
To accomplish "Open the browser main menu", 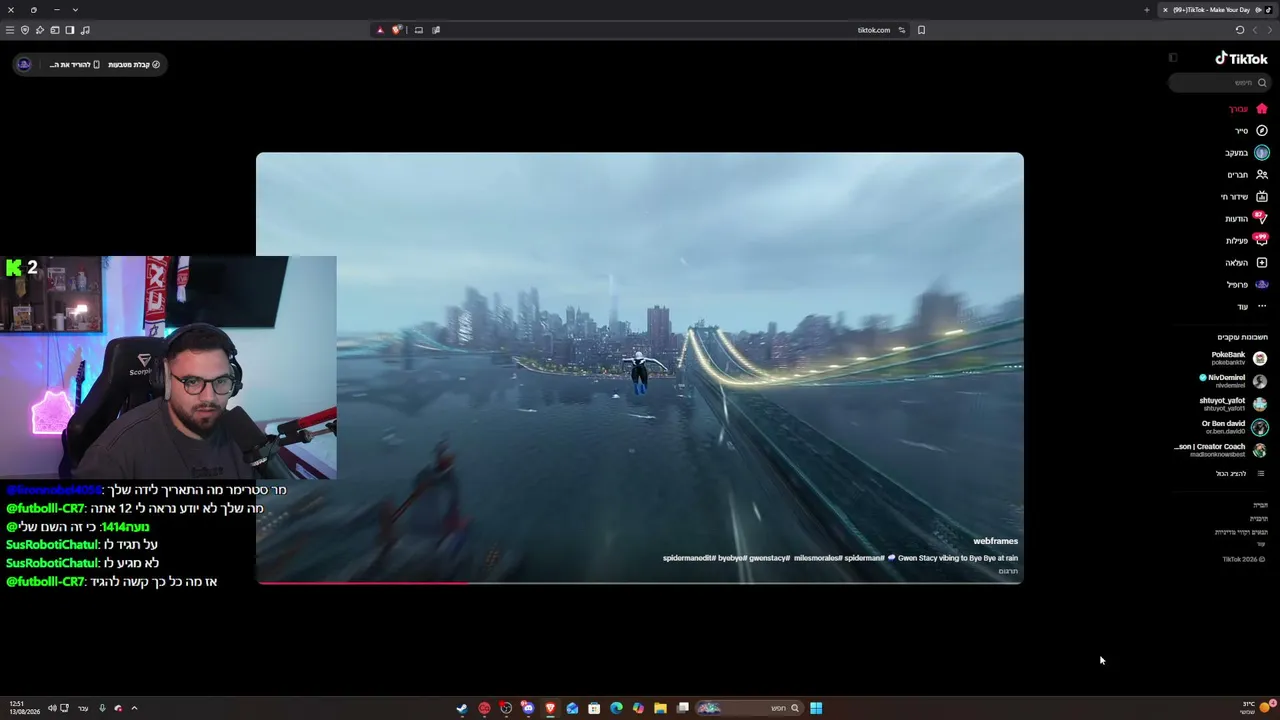I will (10, 30).
